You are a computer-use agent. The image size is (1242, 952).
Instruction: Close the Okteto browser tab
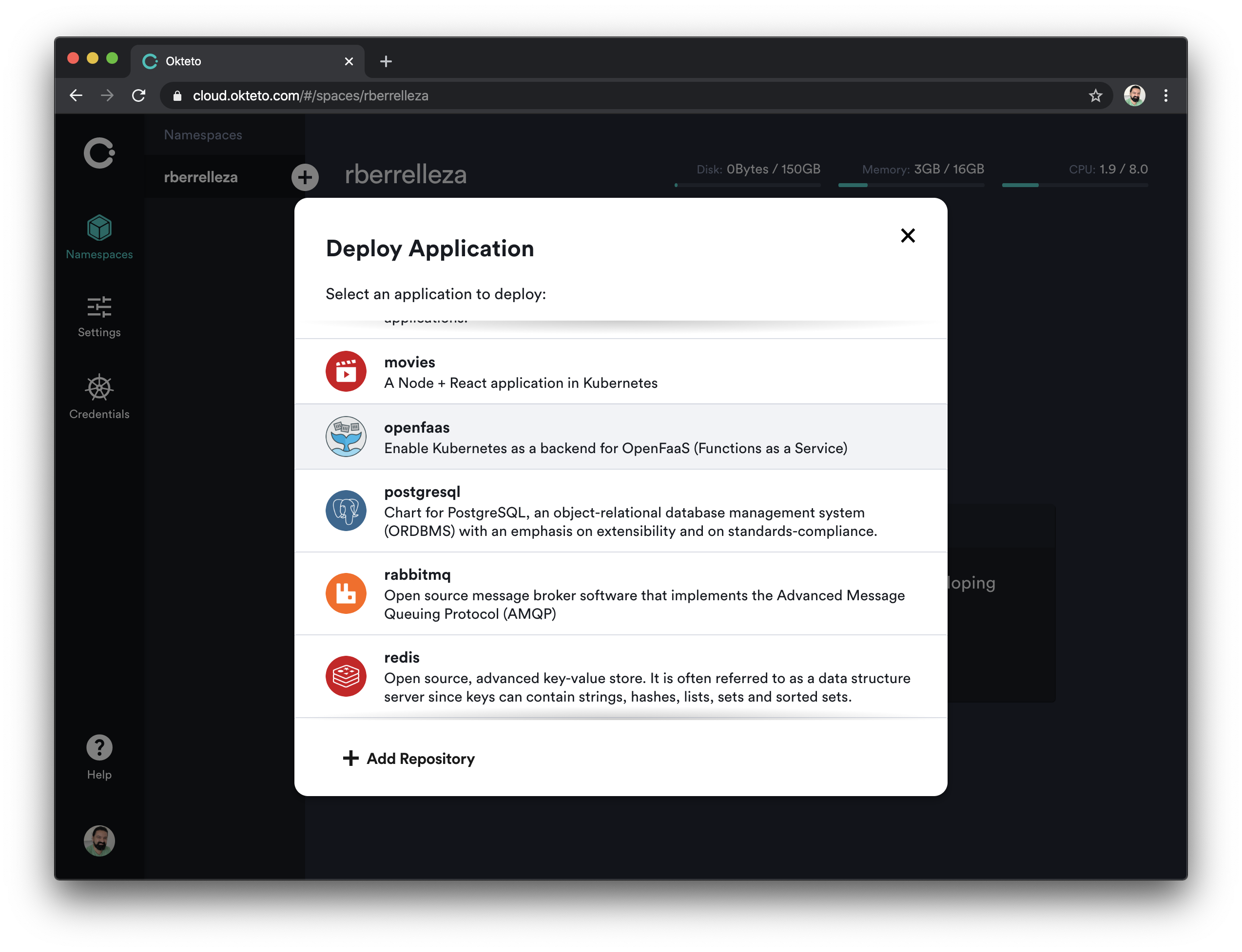349,61
